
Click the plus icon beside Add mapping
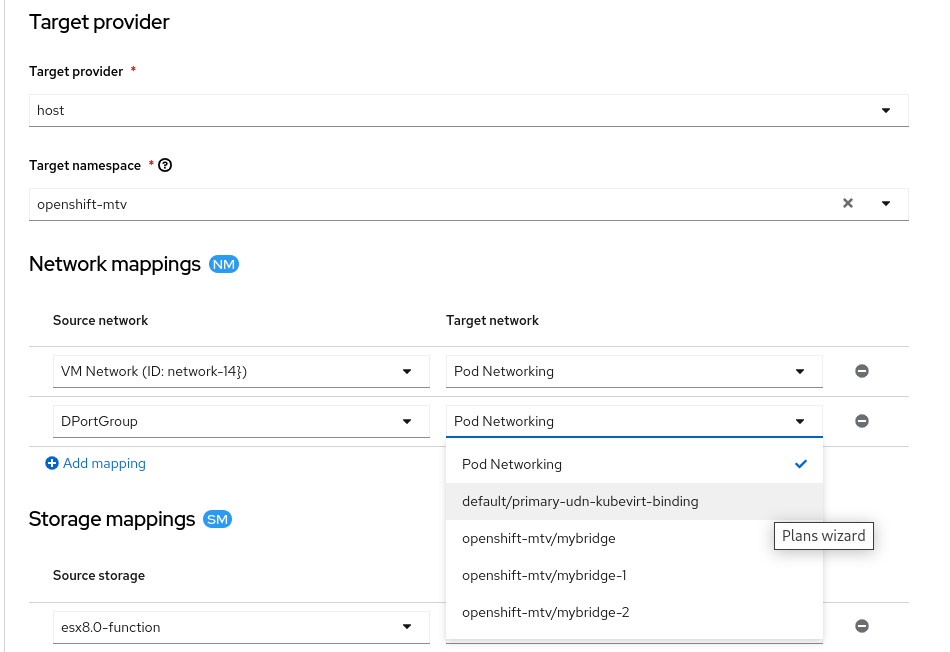52,464
